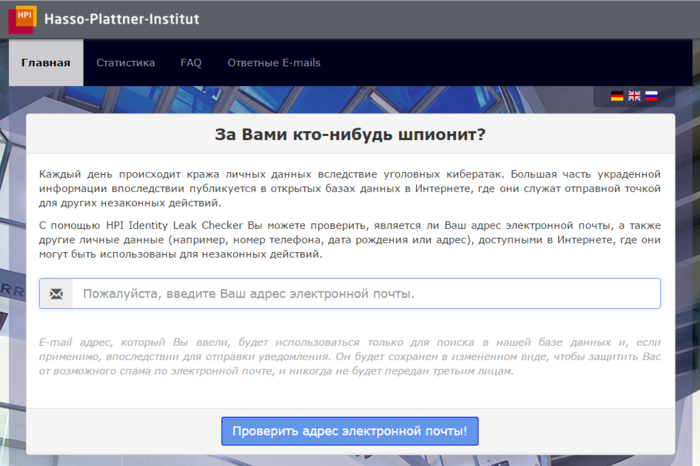
Task: Open the FAQ menu item
Action: 191,62
